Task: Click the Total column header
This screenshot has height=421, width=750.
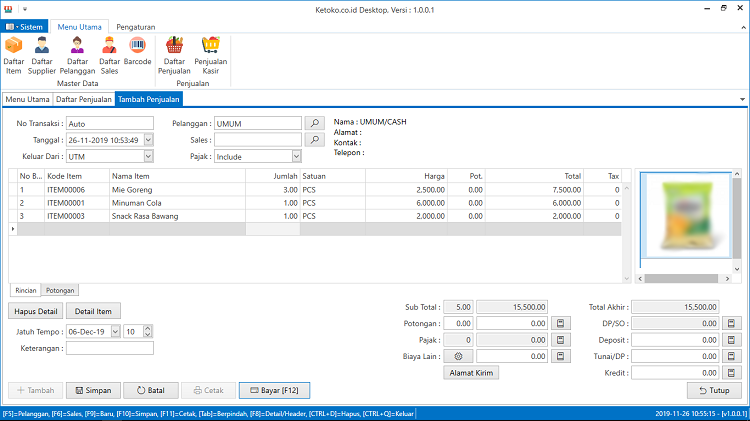Action: point(534,176)
